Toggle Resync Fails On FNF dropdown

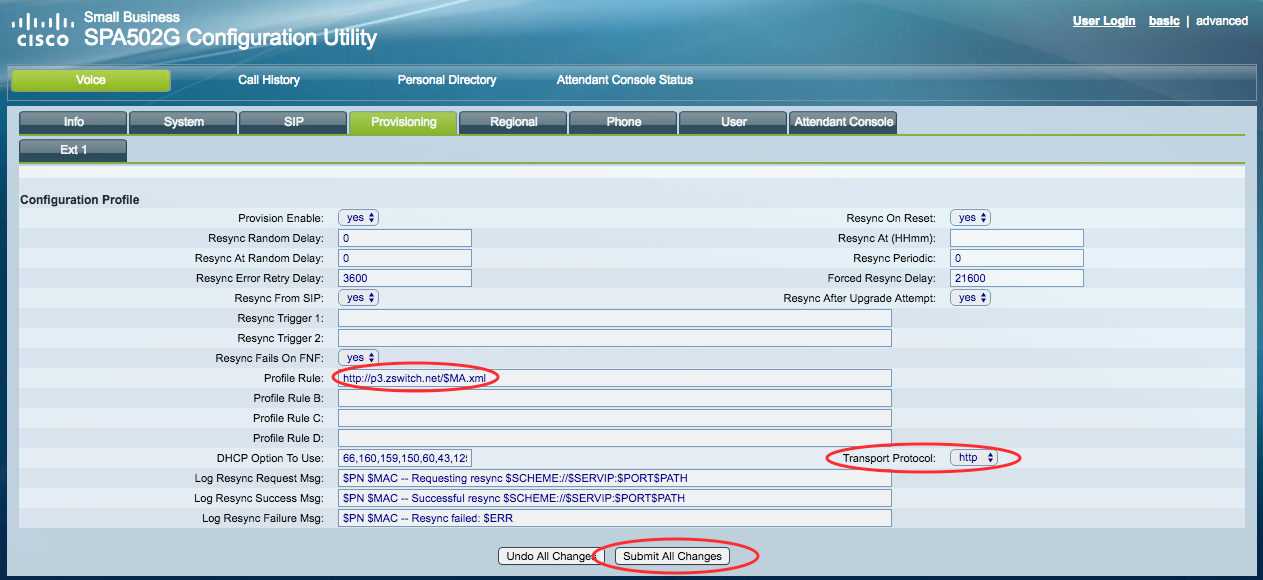coord(358,357)
